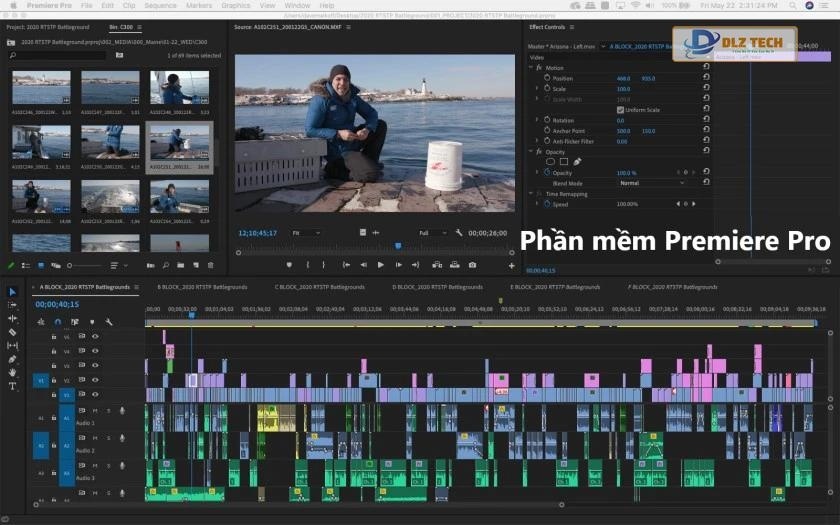Expand the Rotation property
The height and width of the screenshot is (525, 840).
(x=537, y=120)
